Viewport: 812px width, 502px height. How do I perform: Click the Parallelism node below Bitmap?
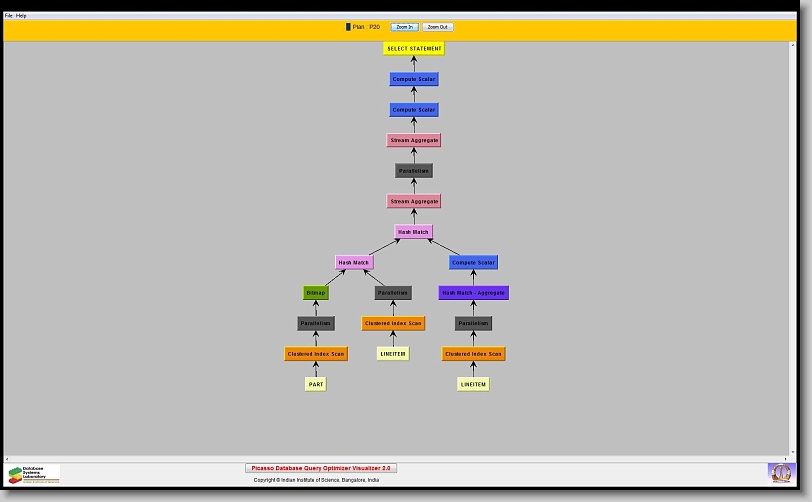(316, 323)
